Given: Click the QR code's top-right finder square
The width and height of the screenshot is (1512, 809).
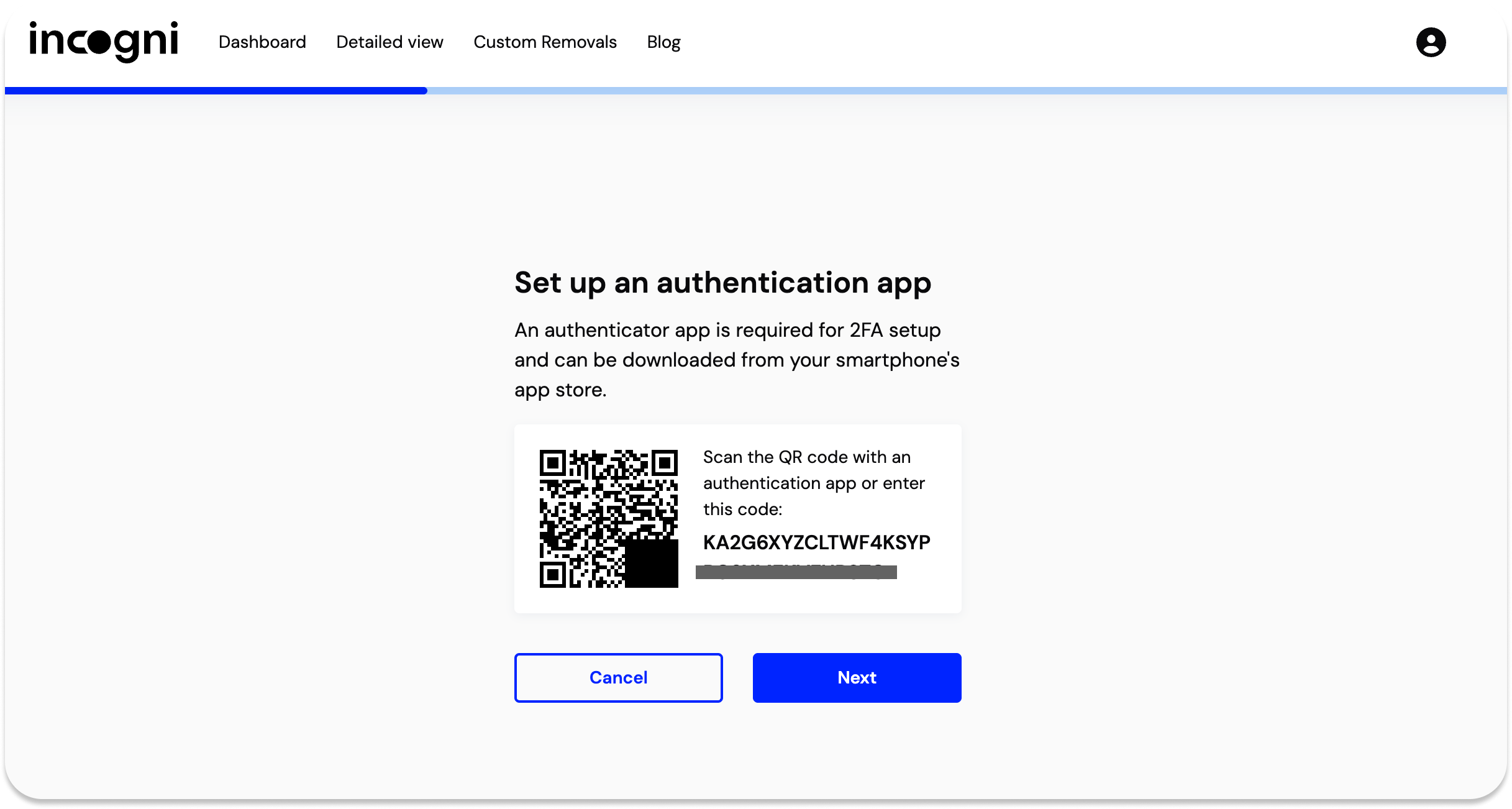Looking at the screenshot, I should tap(664, 463).
